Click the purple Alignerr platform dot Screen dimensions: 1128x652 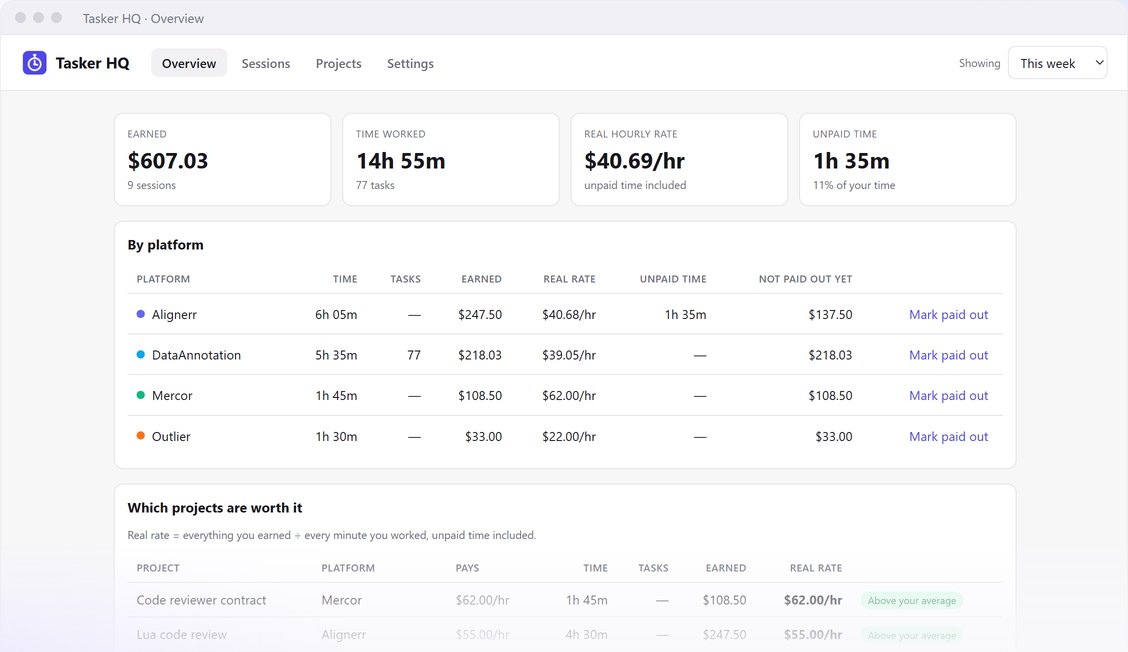[141, 314]
